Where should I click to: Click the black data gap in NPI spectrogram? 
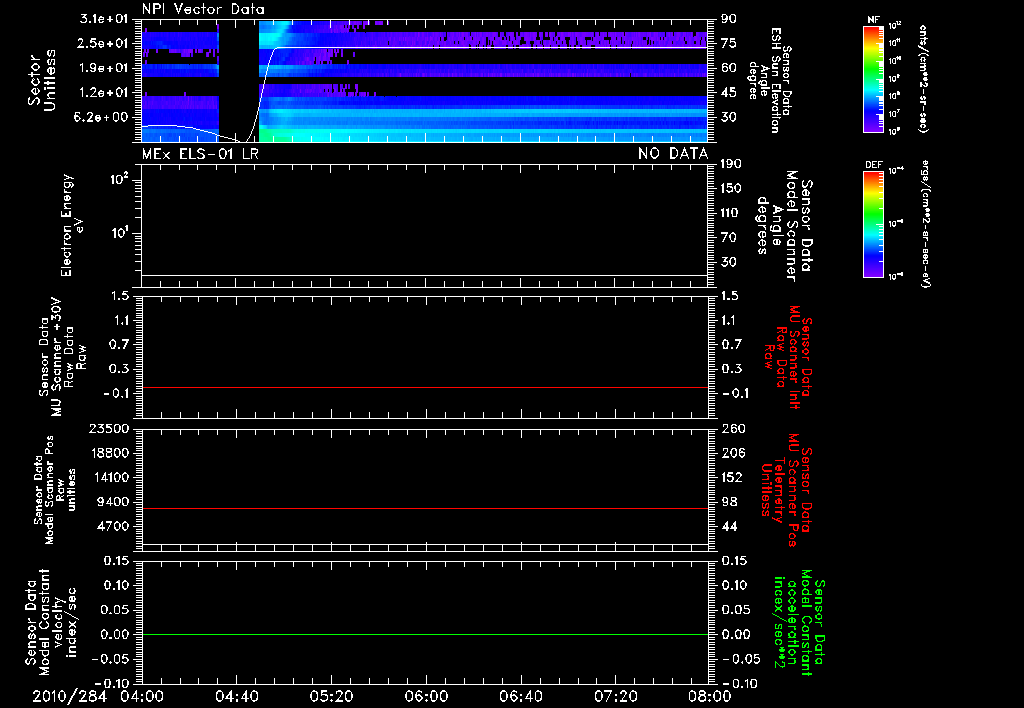tap(238, 78)
